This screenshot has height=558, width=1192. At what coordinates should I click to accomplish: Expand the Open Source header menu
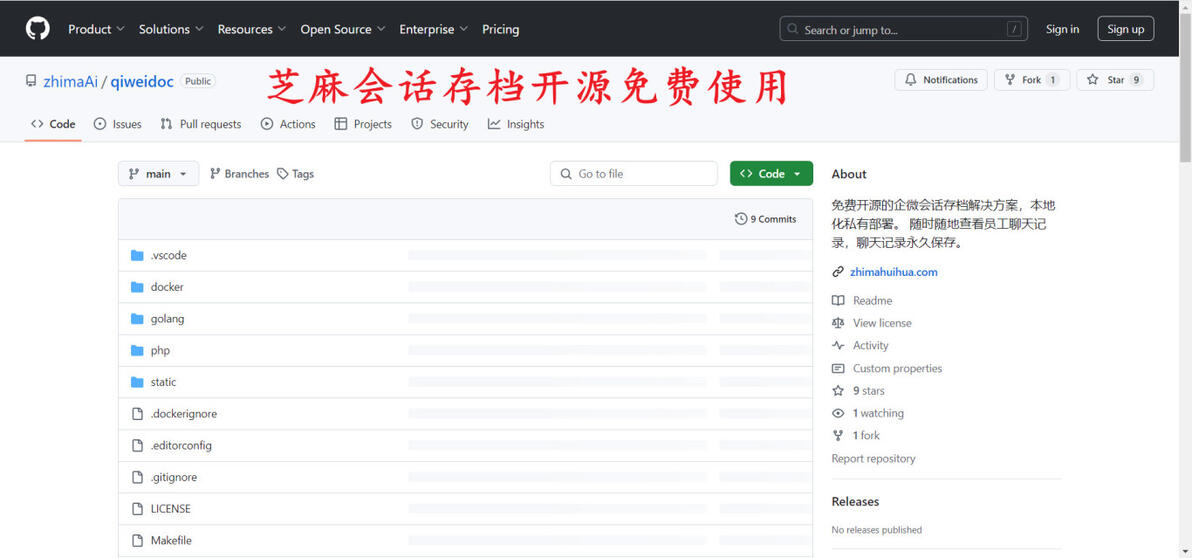coord(343,29)
